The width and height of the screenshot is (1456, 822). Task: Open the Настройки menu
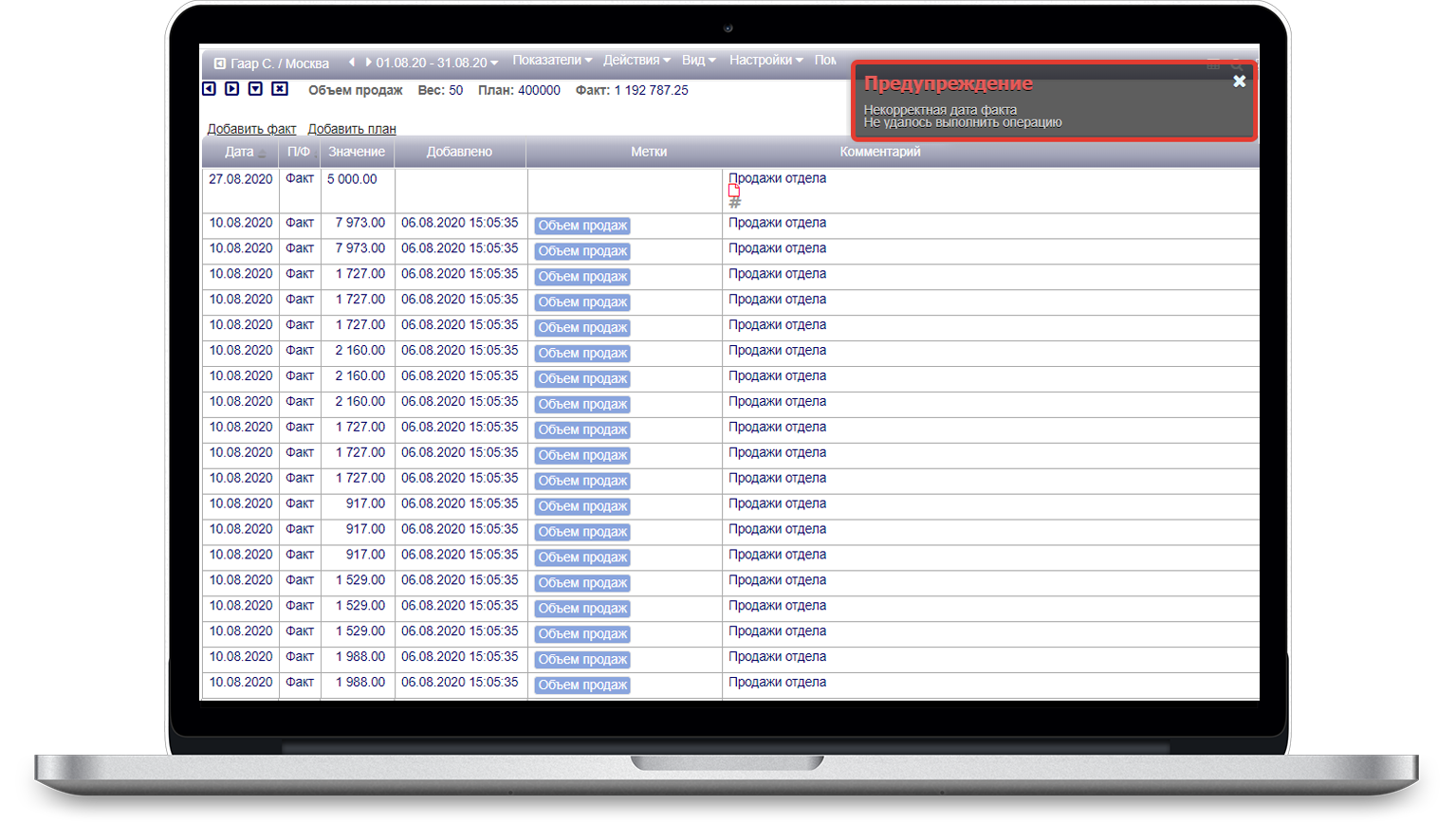pos(765,61)
